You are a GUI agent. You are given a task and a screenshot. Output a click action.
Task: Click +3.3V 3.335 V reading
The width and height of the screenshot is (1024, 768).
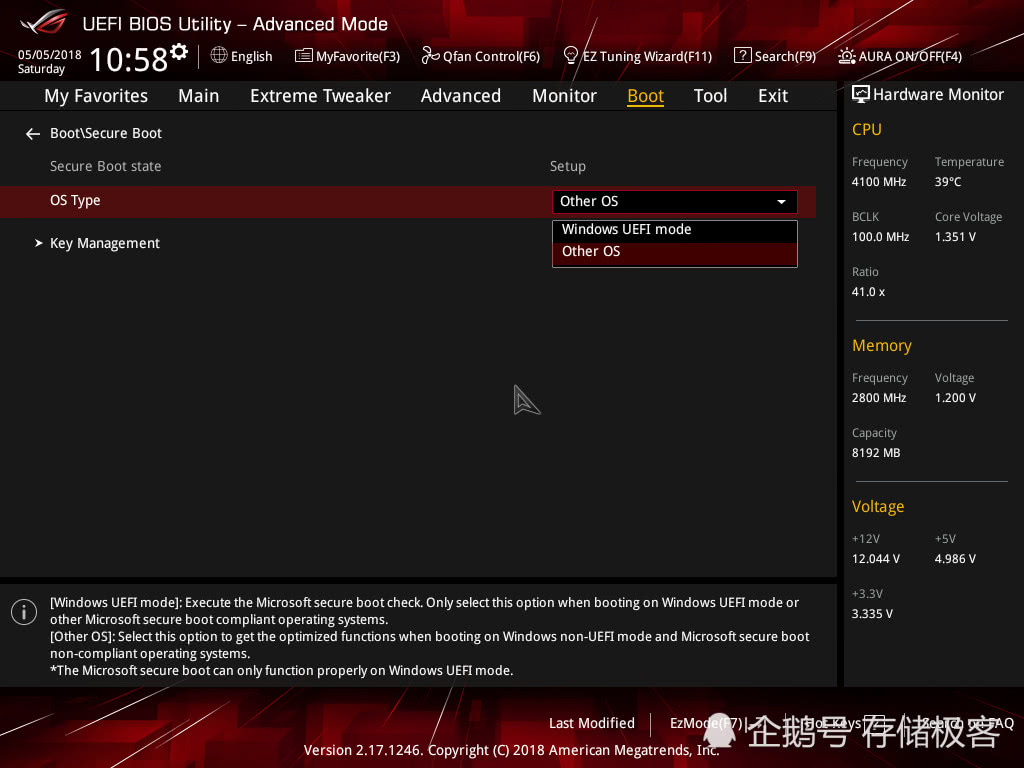872,614
